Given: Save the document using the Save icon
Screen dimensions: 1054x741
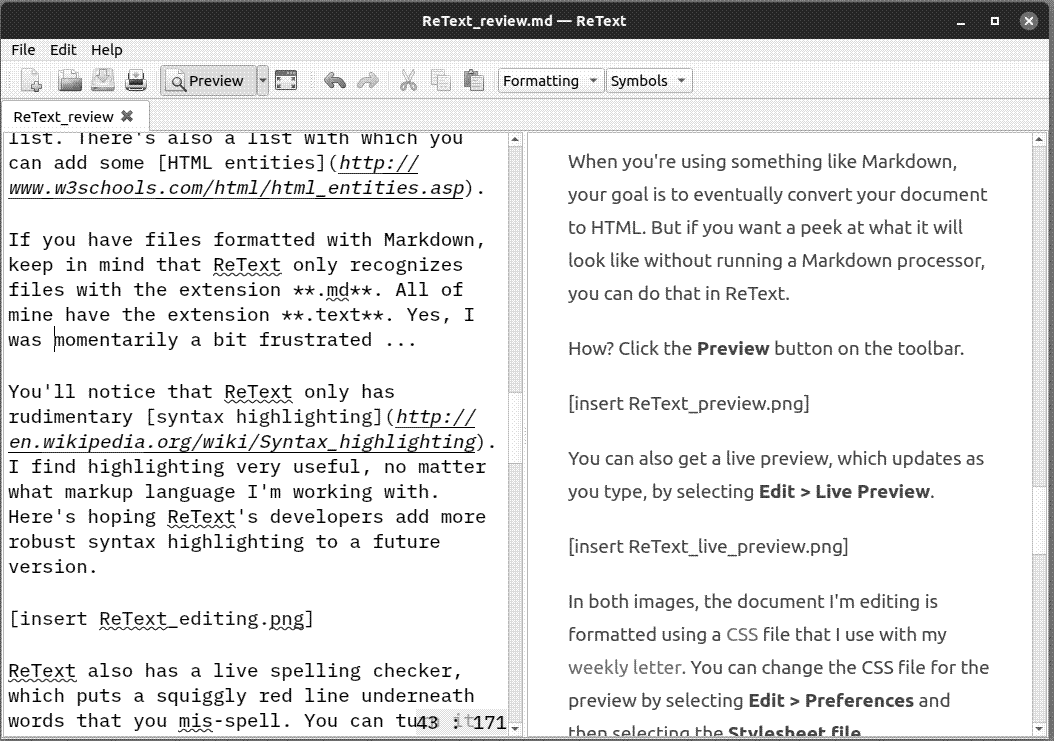Looking at the screenshot, I should pyautogui.click(x=103, y=81).
